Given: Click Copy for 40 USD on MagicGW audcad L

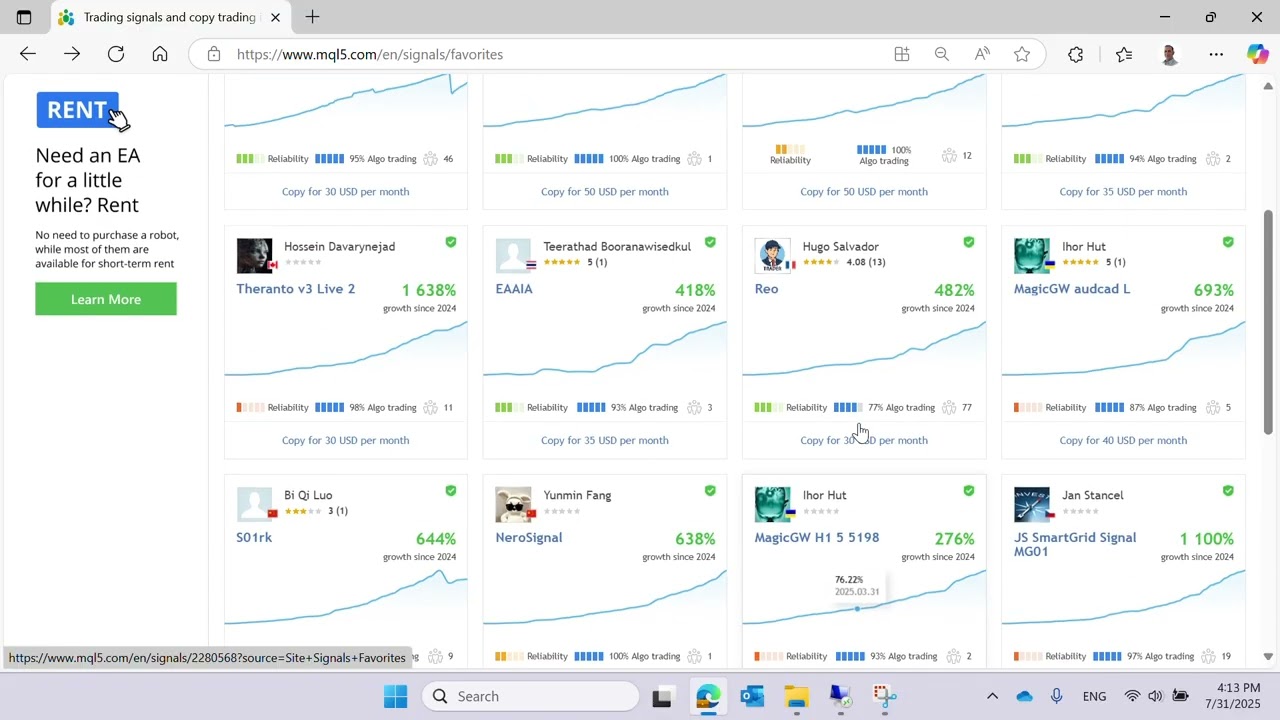Looking at the screenshot, I should coord(1123,440).
